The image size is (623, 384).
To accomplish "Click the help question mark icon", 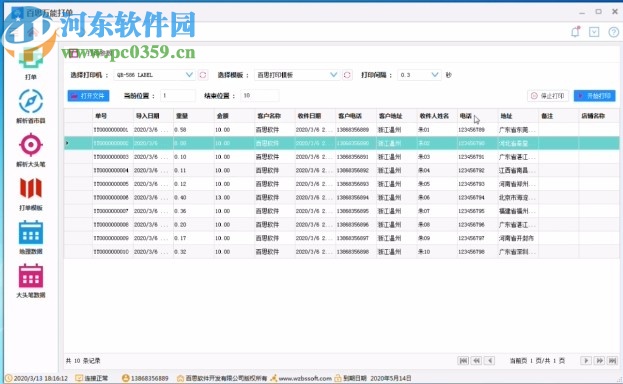I will coord(613,32).
